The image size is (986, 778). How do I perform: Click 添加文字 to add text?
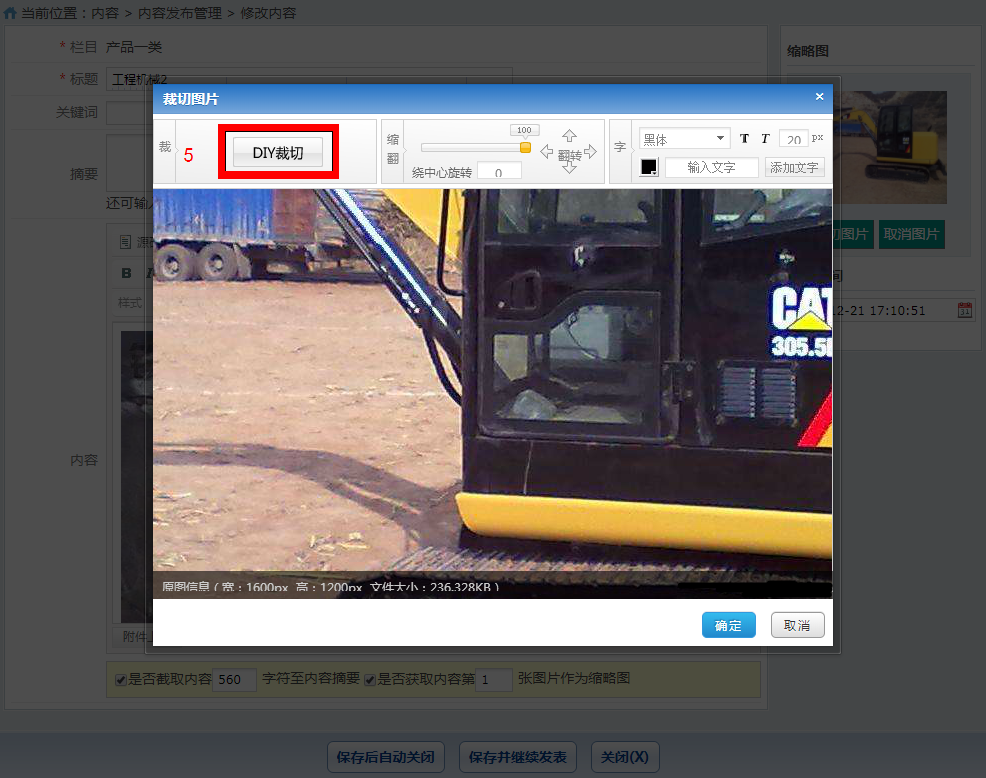pos(794,167)
